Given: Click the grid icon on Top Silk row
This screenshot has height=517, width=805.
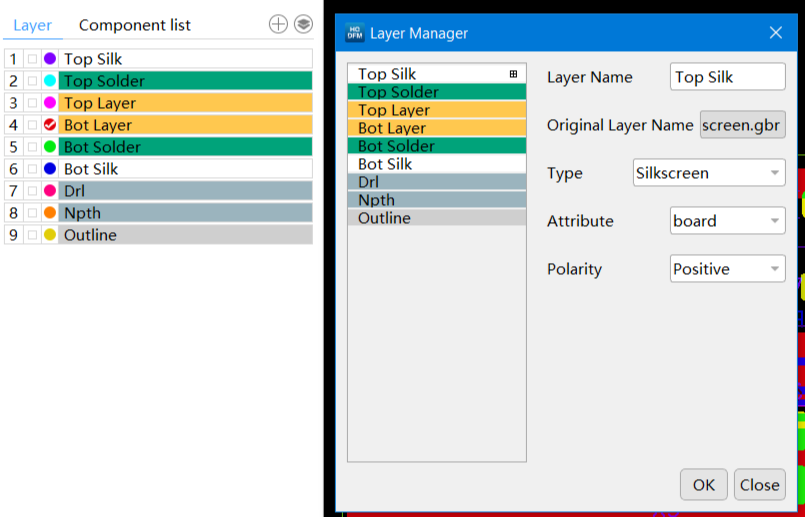Looking at the screenshot, I should point(514,74).
